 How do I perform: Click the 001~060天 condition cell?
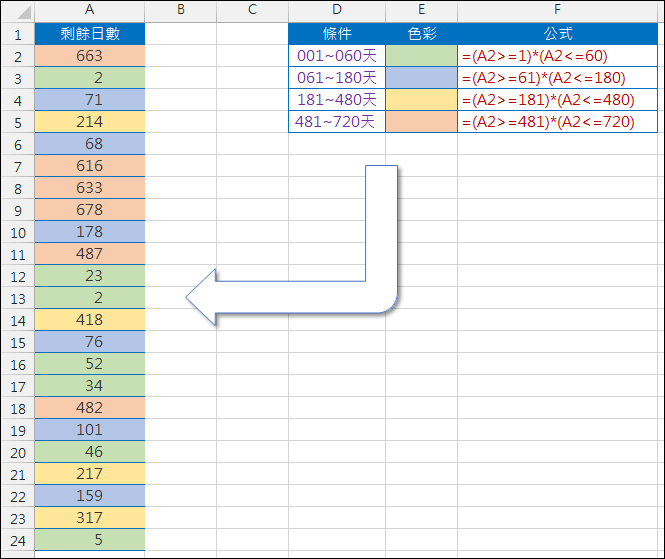337,56
